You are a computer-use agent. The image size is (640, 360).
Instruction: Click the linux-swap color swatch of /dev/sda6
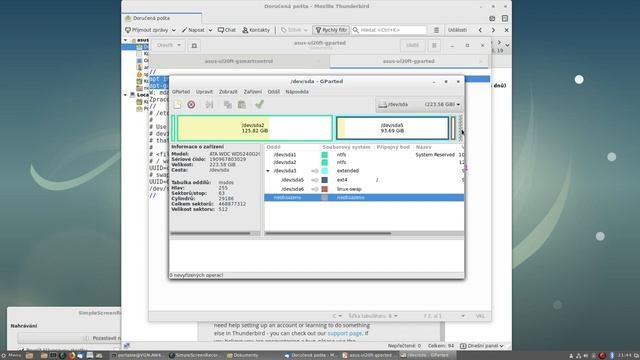point(324,189)
